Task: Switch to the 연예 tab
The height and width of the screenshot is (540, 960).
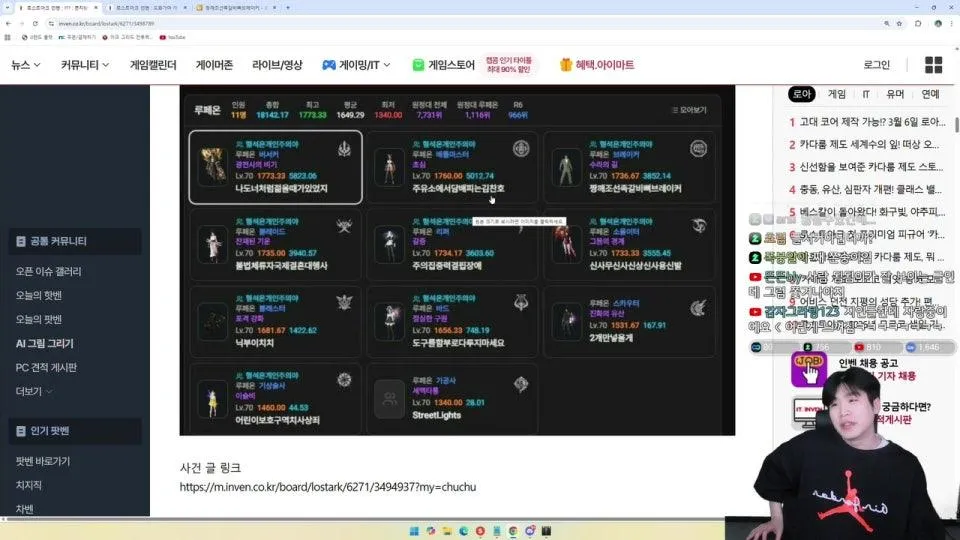Action: (x=930, y=94)
